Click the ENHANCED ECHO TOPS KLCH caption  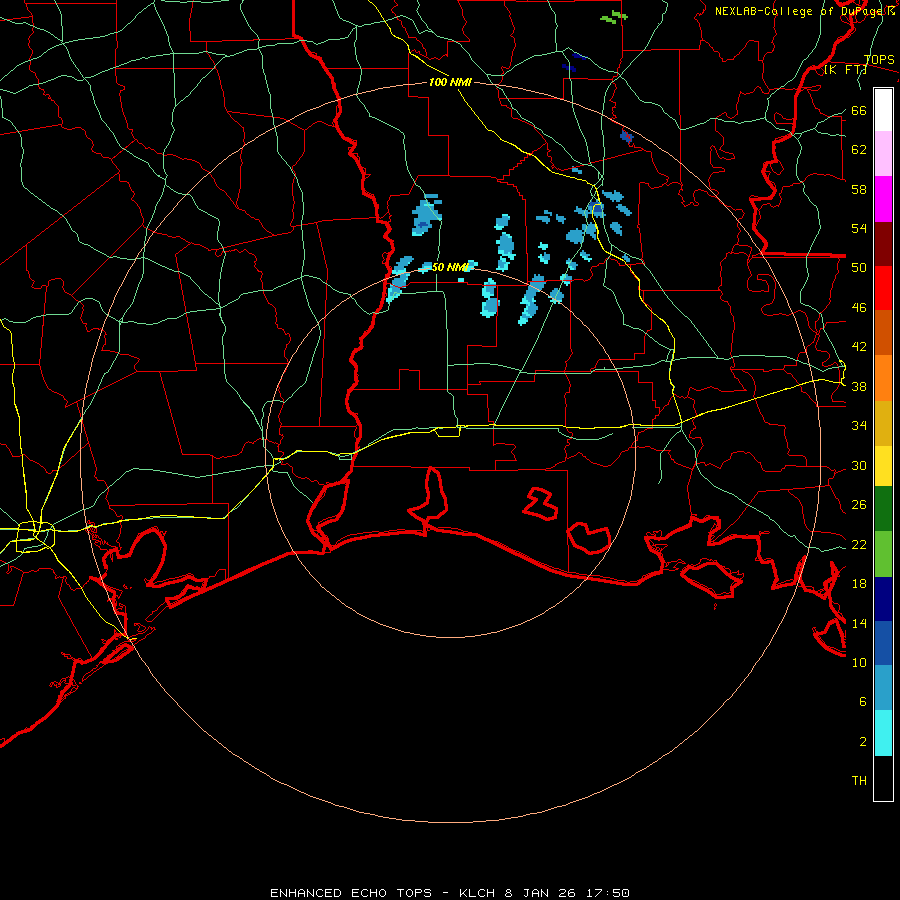click(x=450, y=893)
